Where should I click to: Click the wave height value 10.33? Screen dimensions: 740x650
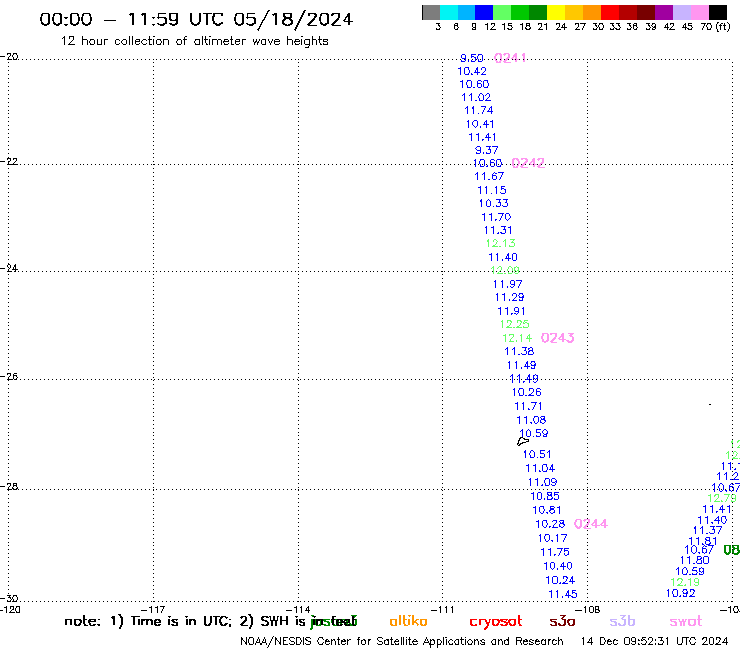[x=494, y=203]
